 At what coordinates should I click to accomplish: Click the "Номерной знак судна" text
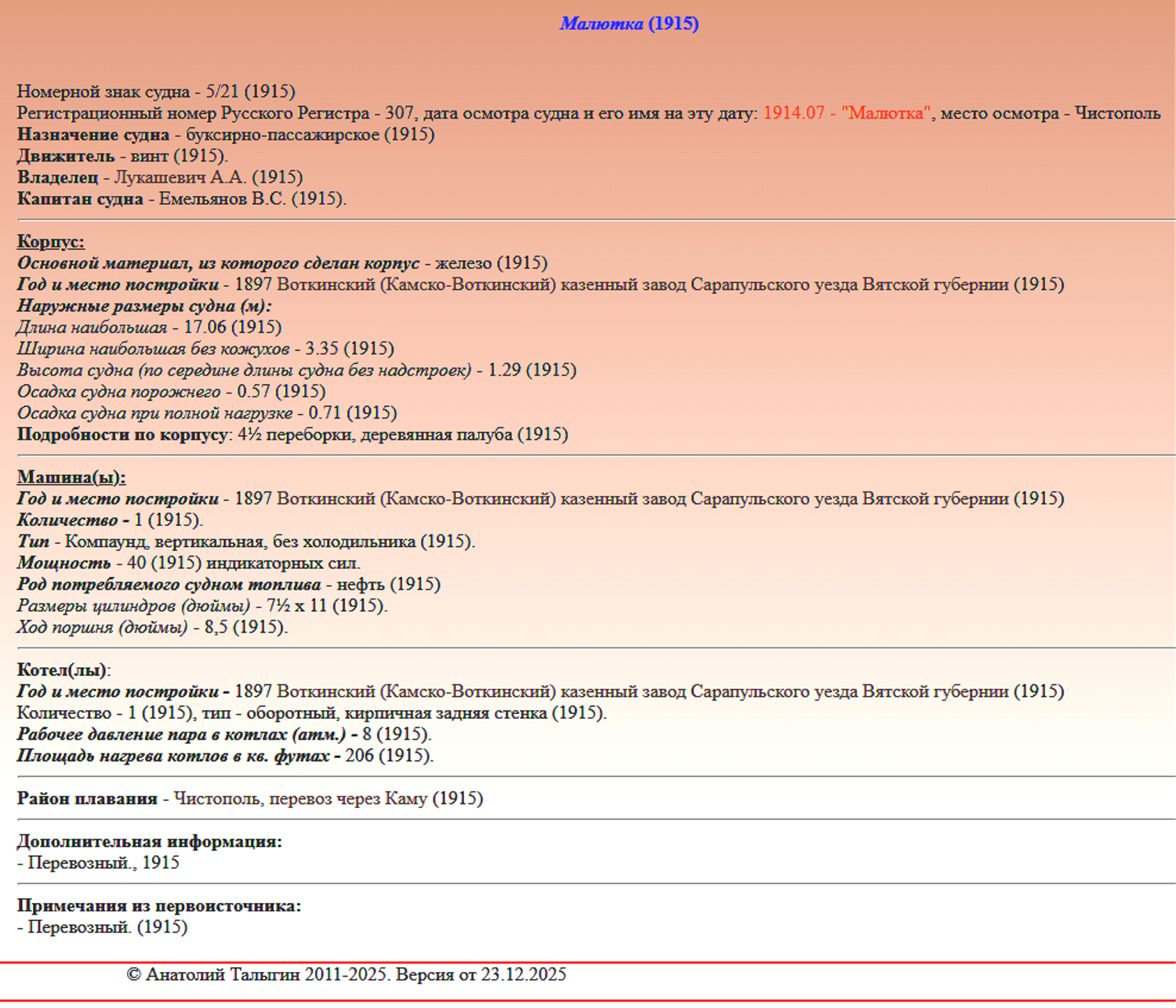(x=103, y=92)
